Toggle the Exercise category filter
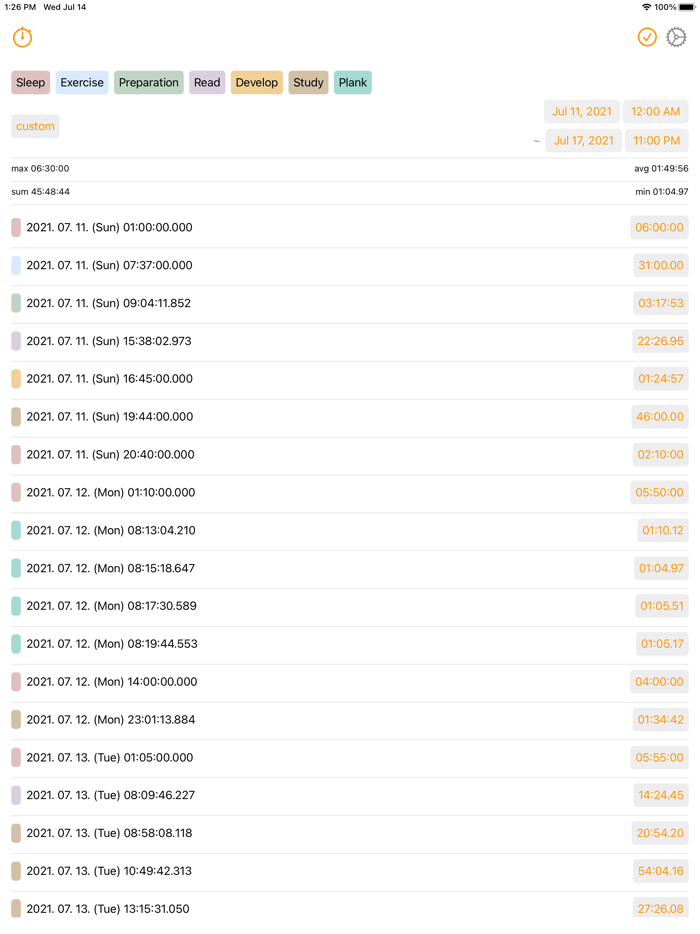 [x=82, y=83]
